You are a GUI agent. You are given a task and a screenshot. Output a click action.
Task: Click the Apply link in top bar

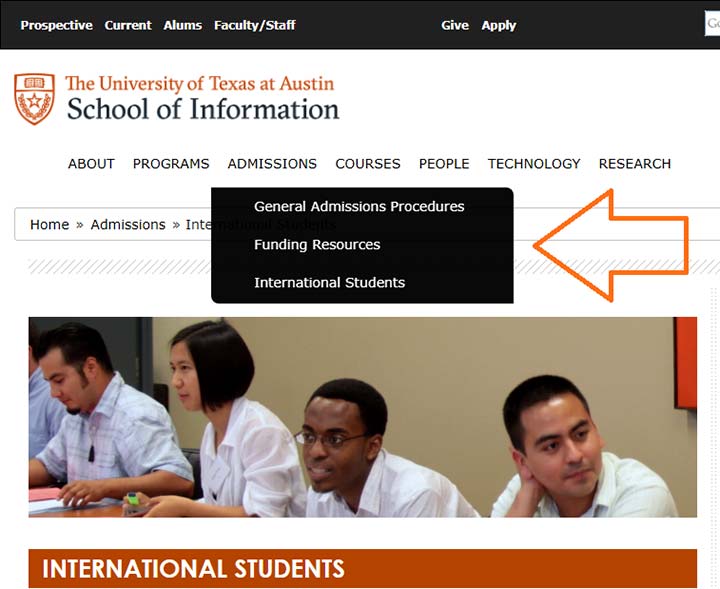499,26
